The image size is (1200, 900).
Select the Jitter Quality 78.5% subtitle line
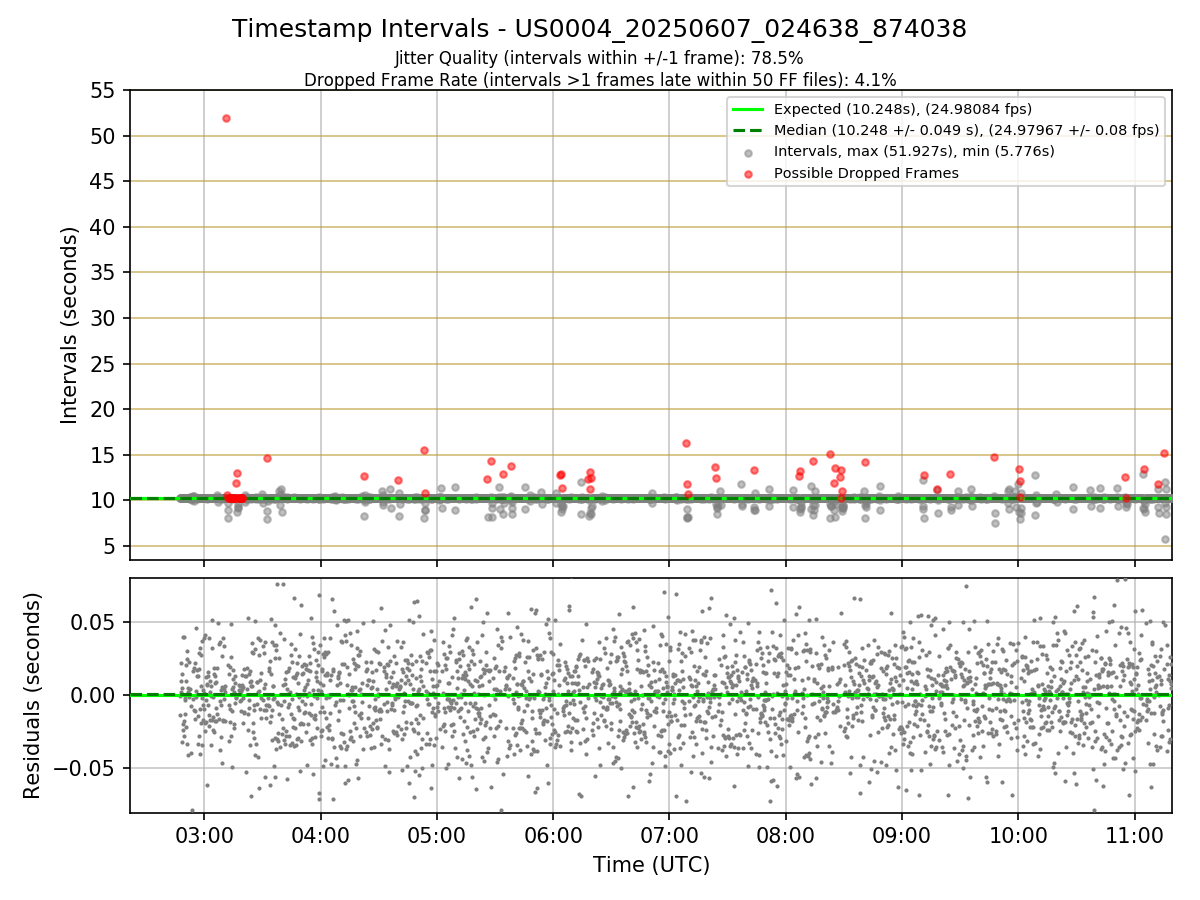[x=599, y=58]
